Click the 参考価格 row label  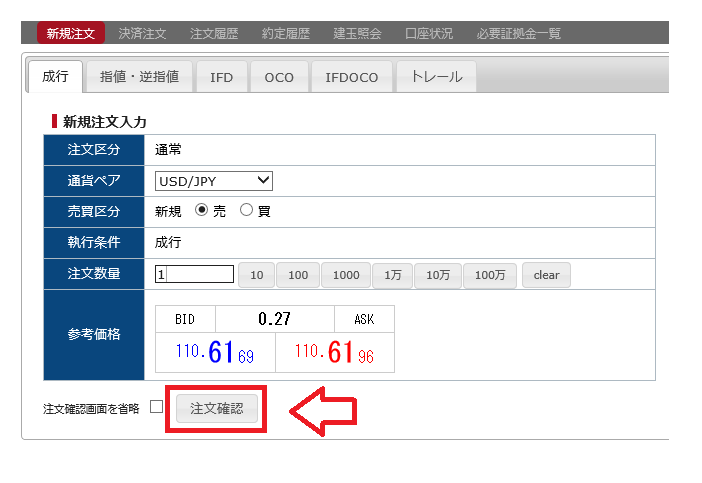click(x=94, y=334)
